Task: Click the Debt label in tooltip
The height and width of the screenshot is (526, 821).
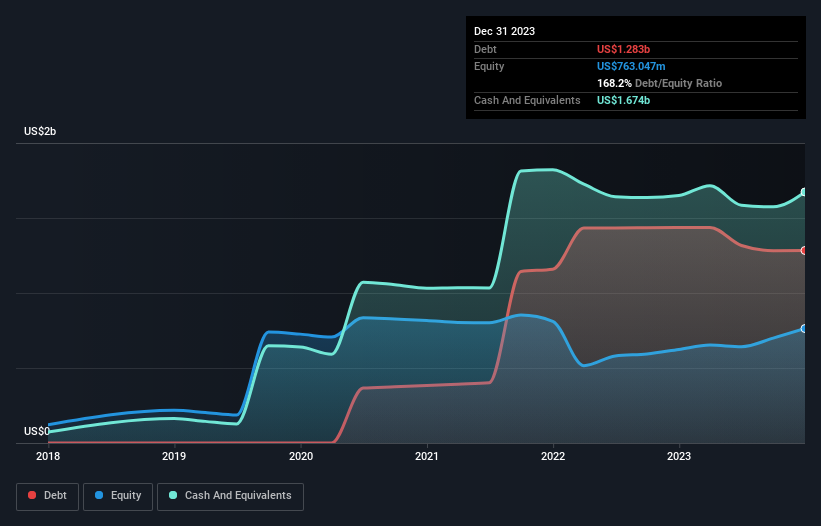Action: point(485,49)
